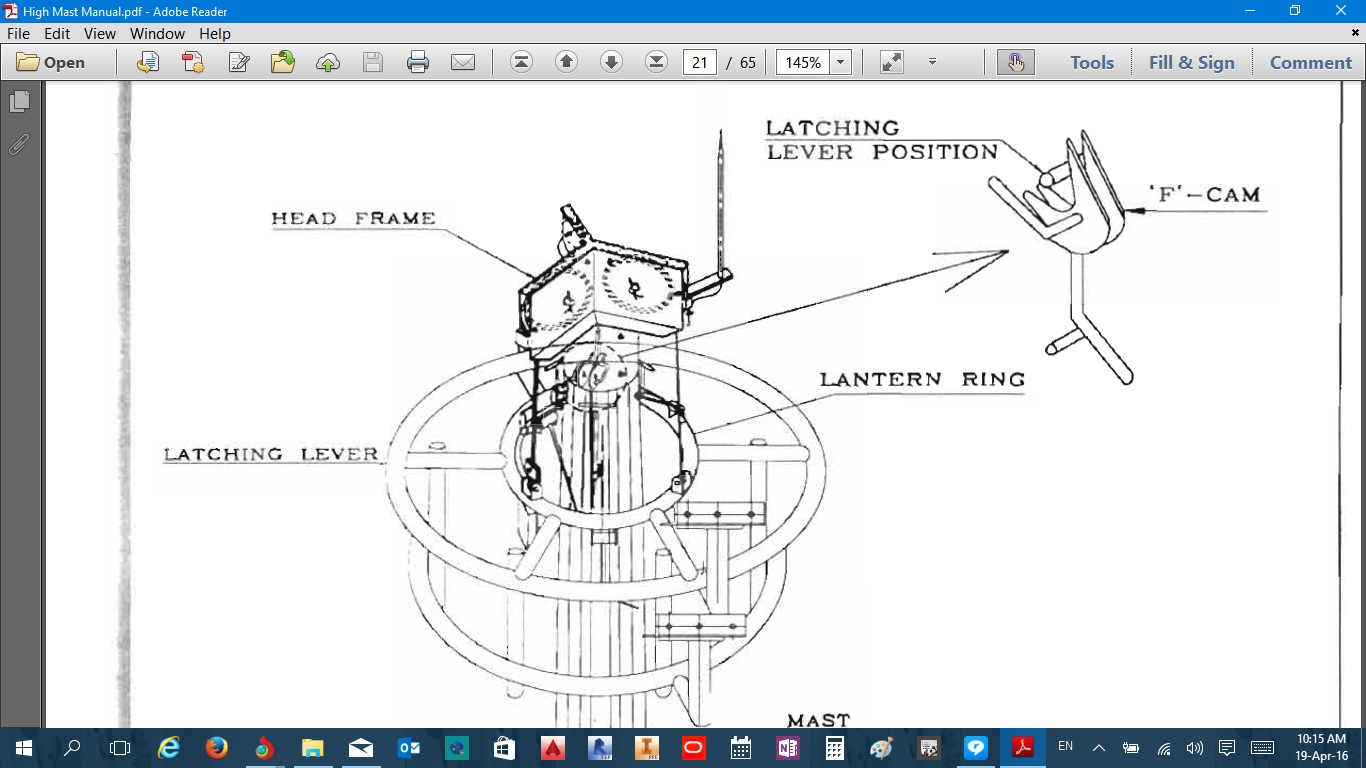Open Paint palette icon on taskbar

click(882, 748)
